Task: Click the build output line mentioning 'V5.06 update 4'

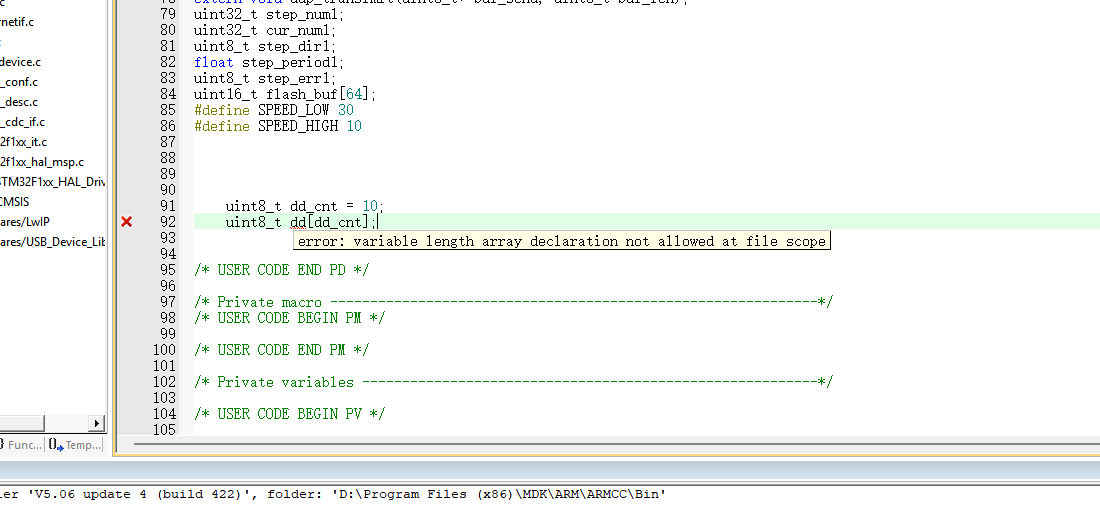Action: coord(333,494)
